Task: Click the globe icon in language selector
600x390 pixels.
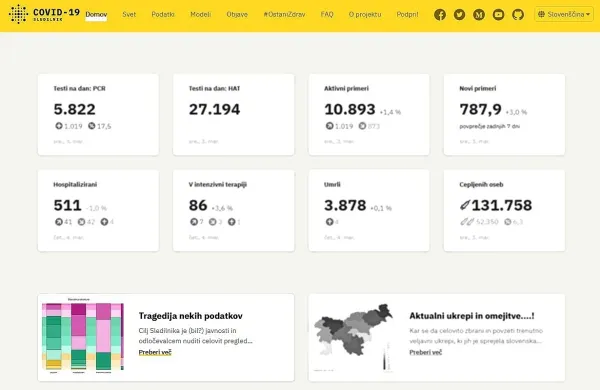Action: (541, 15)
